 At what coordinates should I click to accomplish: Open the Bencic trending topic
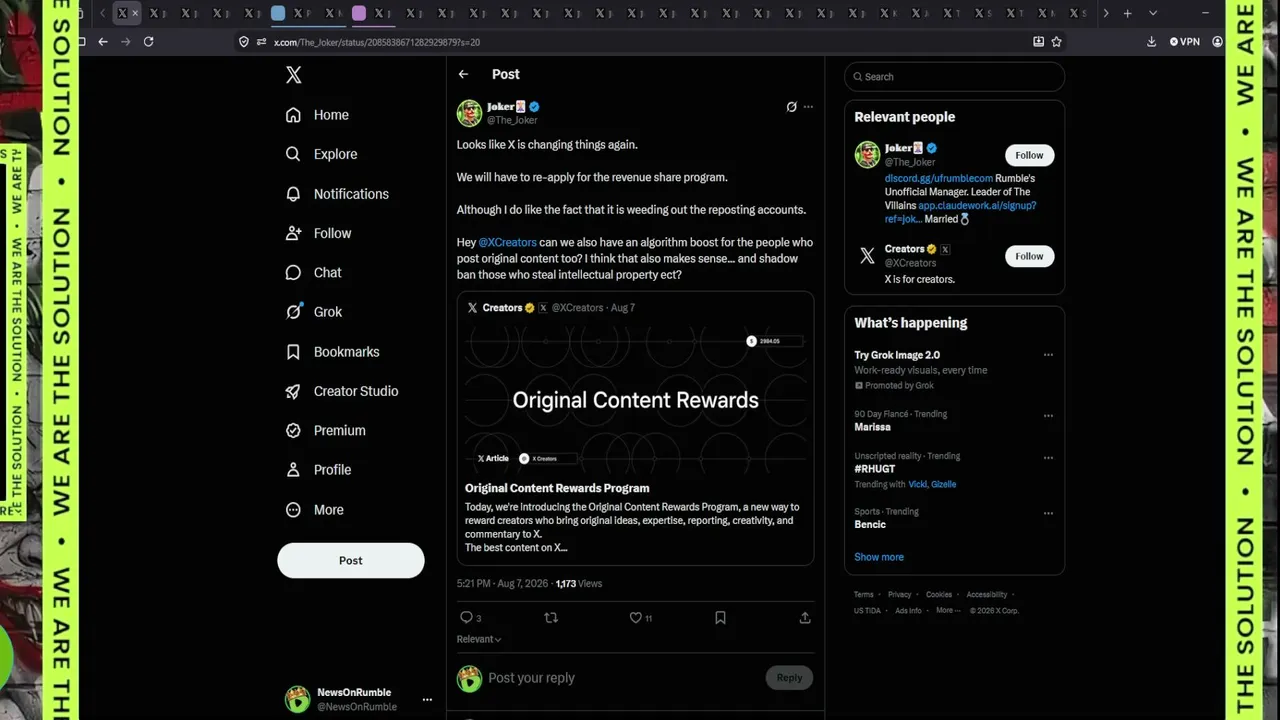(x=870, y=525)
